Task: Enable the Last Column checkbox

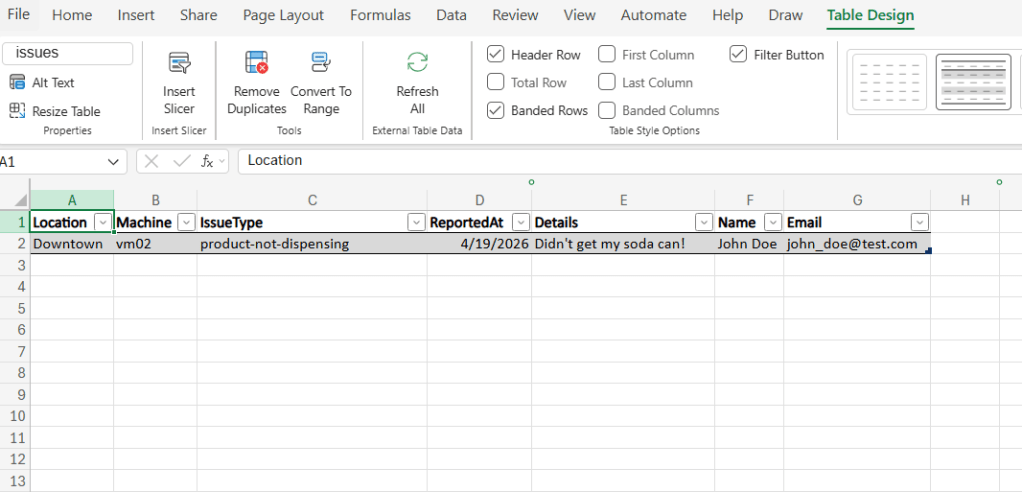Action: point(607,82)
